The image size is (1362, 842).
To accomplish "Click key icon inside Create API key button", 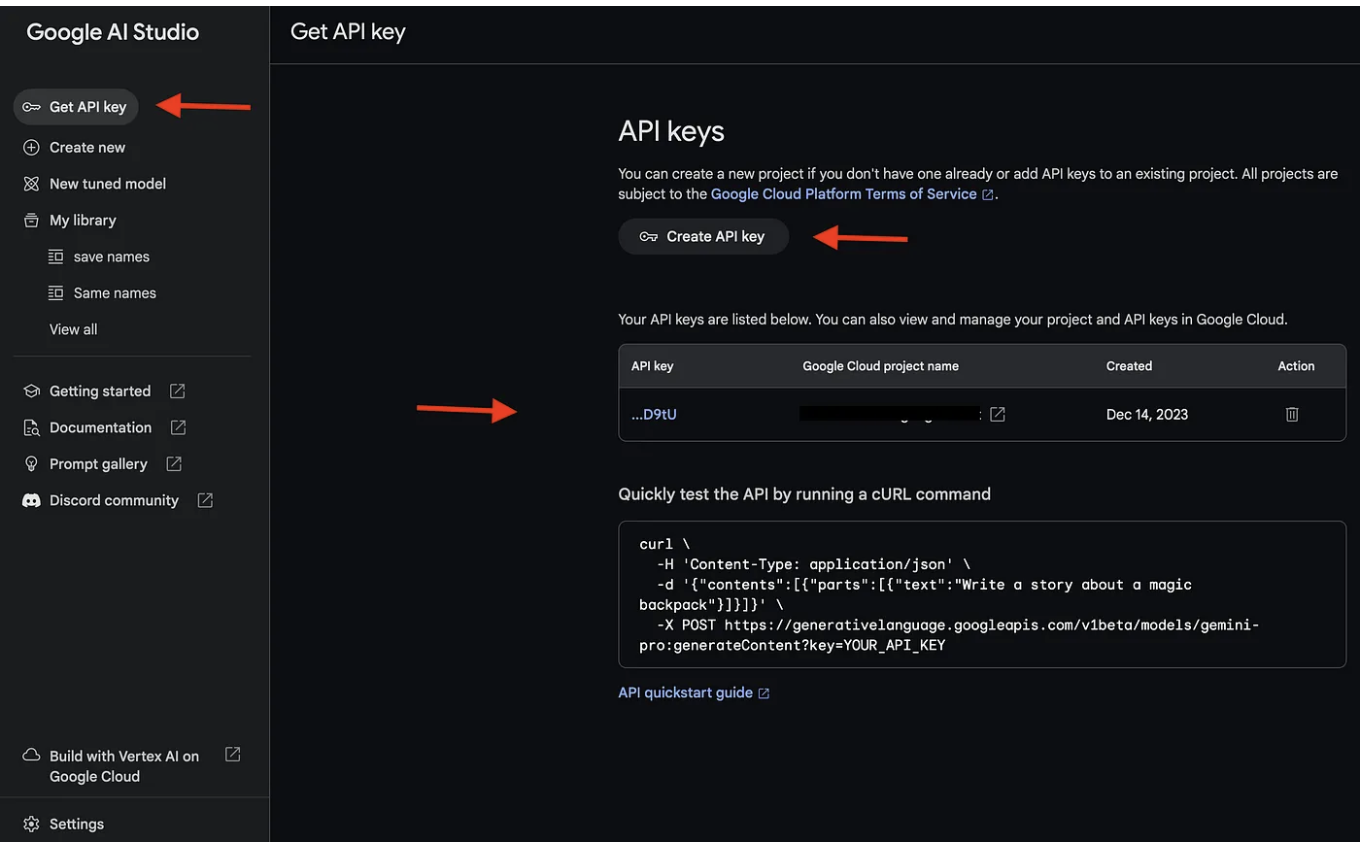I will click(649, 237).
